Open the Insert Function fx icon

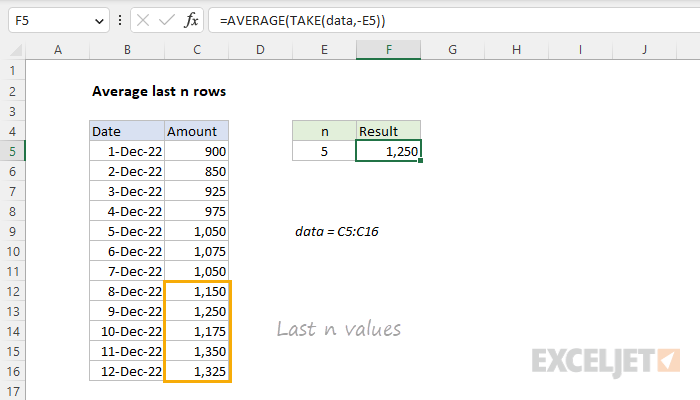(191, 20)
